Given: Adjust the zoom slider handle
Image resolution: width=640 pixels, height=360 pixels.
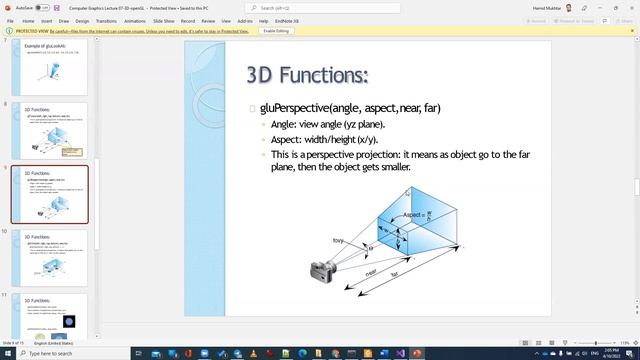Looking at the screenshot, I should 596,343.
